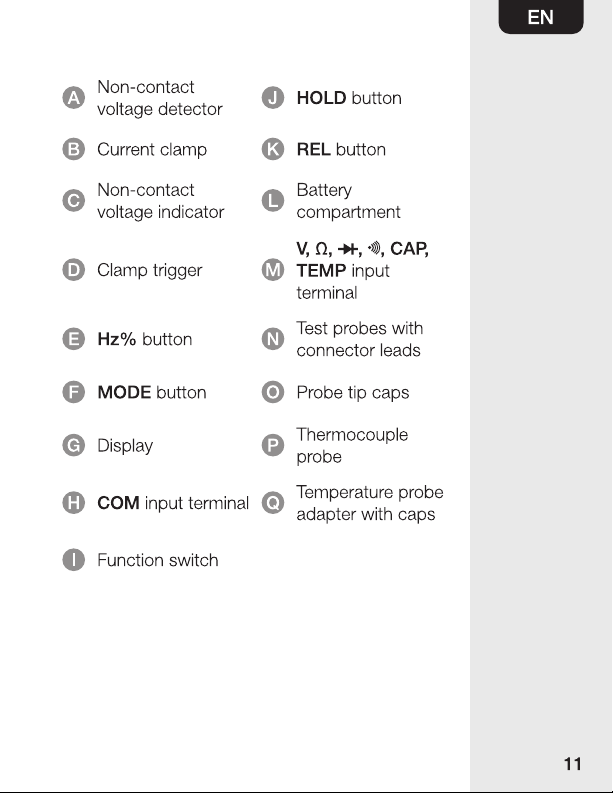This screenshot has height=793, width=613.
Task: Select the COM input terminal label
Action: [173, 503]
